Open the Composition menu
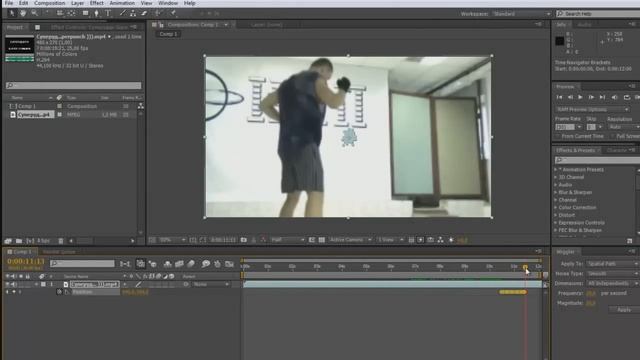This screenshot has height=360, width=640. point(49,3)
